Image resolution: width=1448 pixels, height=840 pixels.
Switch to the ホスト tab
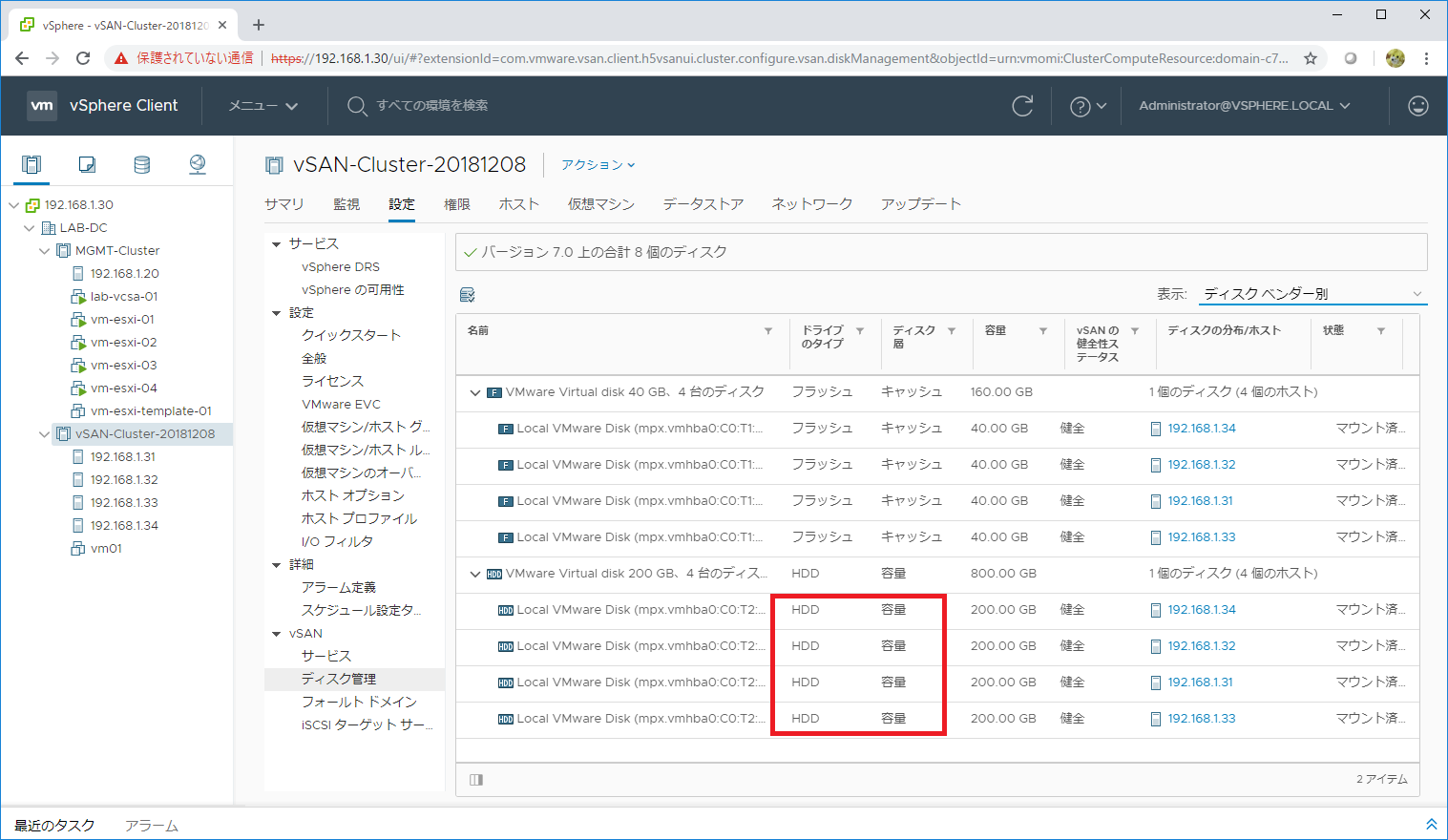point(519,204)
